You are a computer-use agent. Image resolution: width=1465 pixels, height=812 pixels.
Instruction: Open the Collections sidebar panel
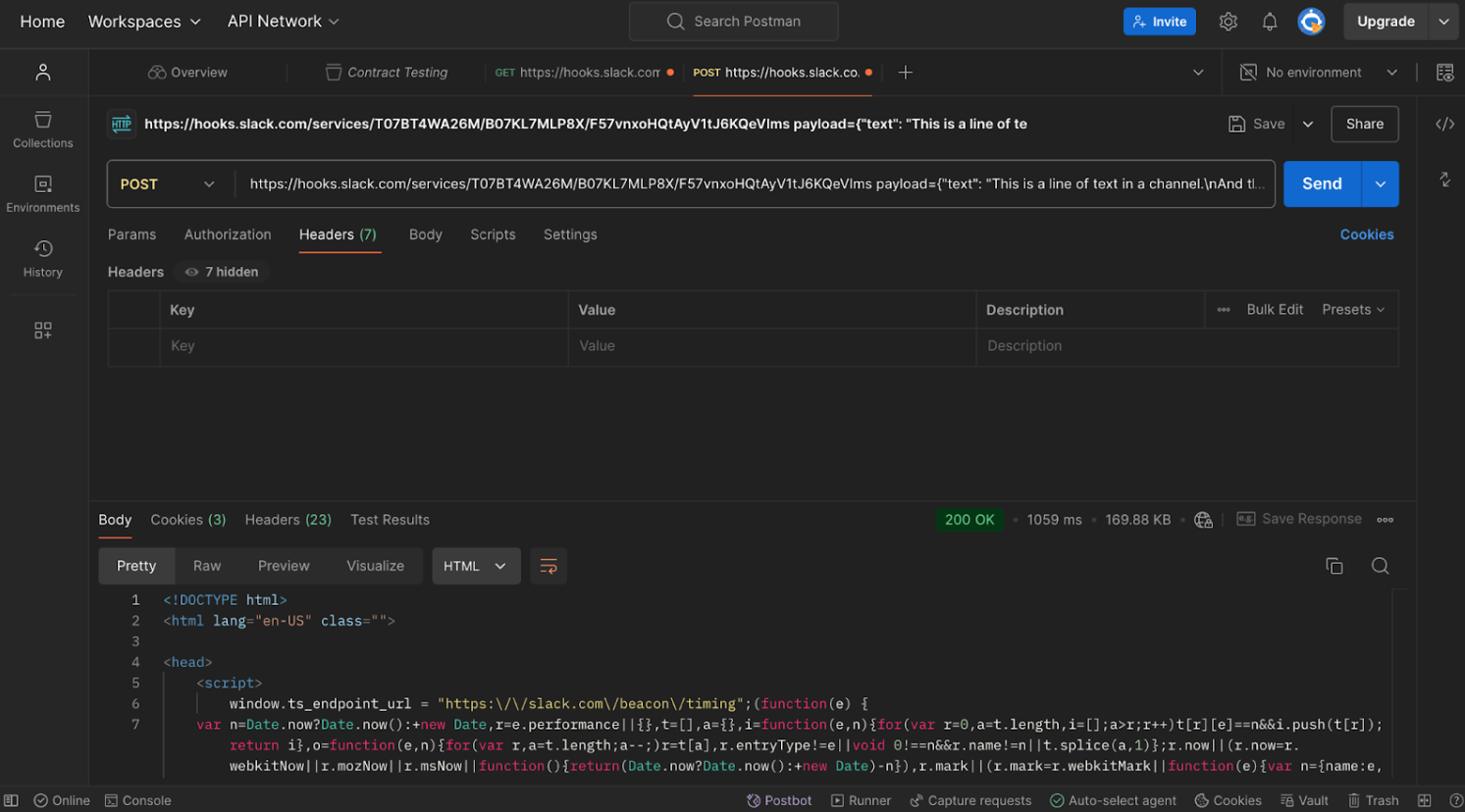click(x=43, y=129)
